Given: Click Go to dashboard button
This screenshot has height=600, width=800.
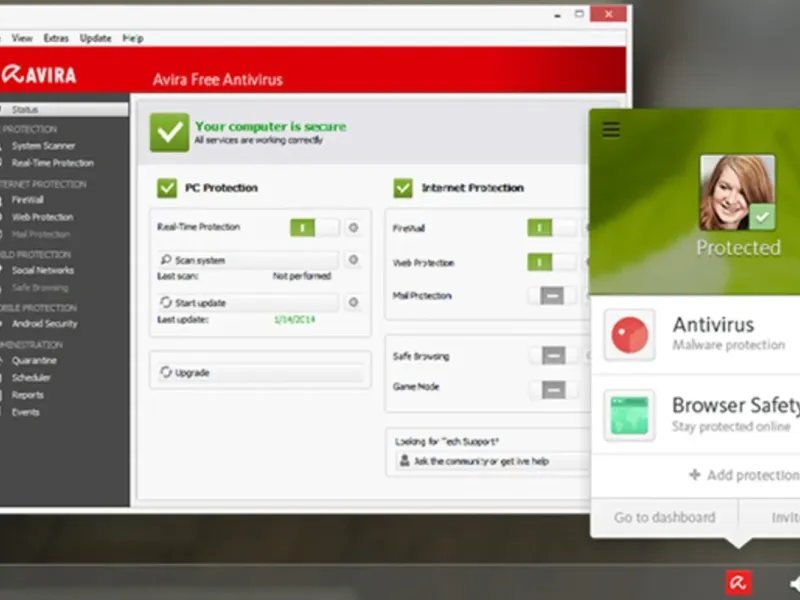Looking at the screenshot, I should [x=664, y=517].
